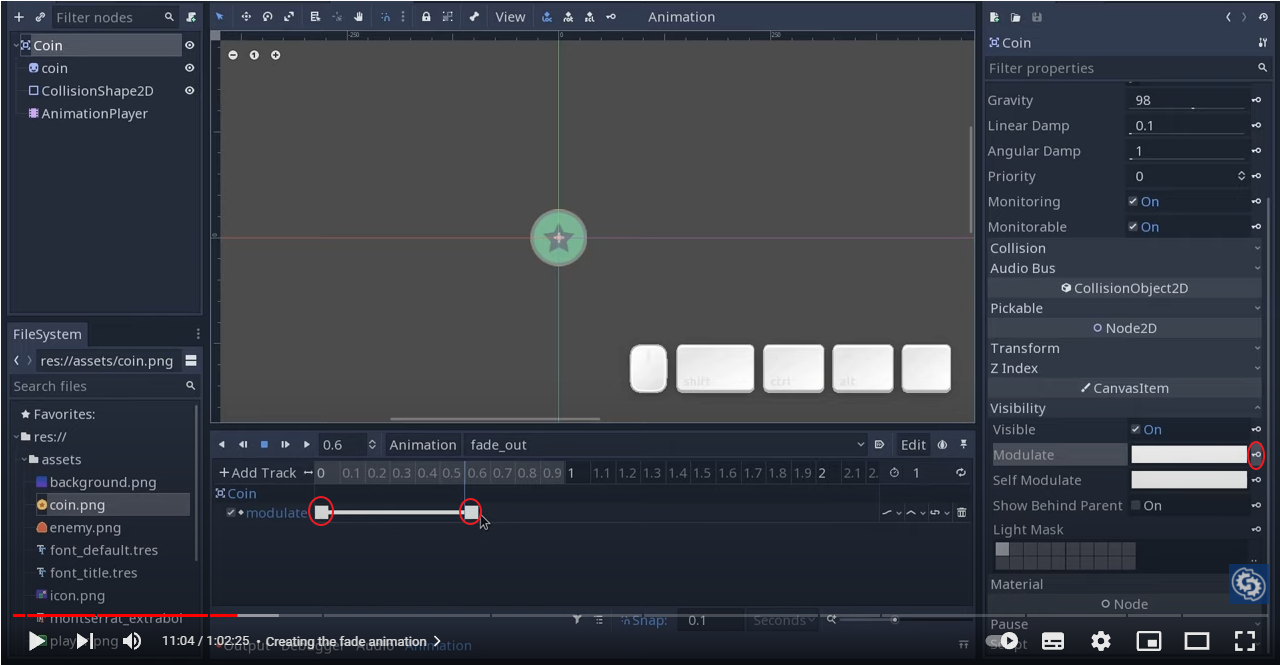This screenshot has height=665, width=1280.
Task: Pin the AnimationPlayer panel
Action: tap(964, 445)
